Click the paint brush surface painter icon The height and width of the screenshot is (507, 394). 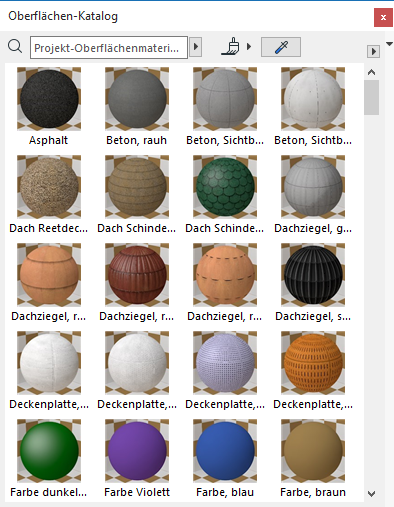[x=231, y=46]
